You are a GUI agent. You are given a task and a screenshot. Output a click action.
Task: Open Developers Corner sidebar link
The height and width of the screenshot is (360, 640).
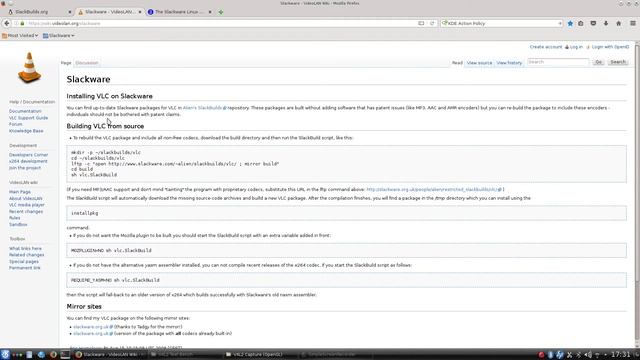(28, 155)
